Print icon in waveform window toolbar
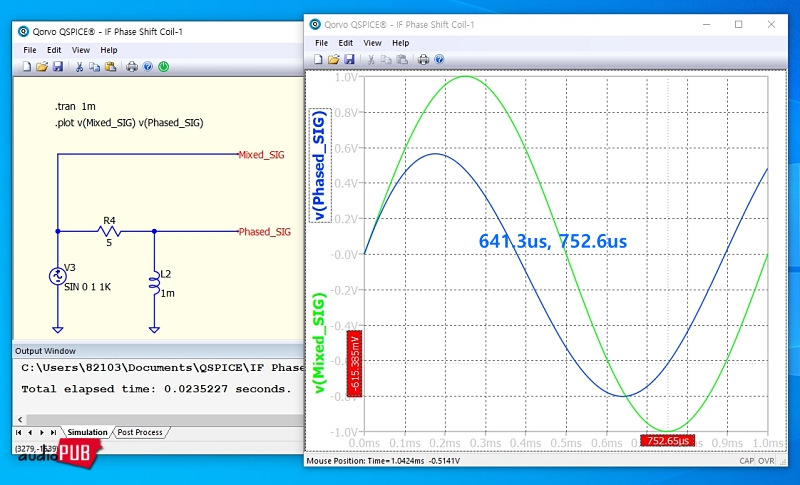 pyautogui.click(x=423, y=60)
